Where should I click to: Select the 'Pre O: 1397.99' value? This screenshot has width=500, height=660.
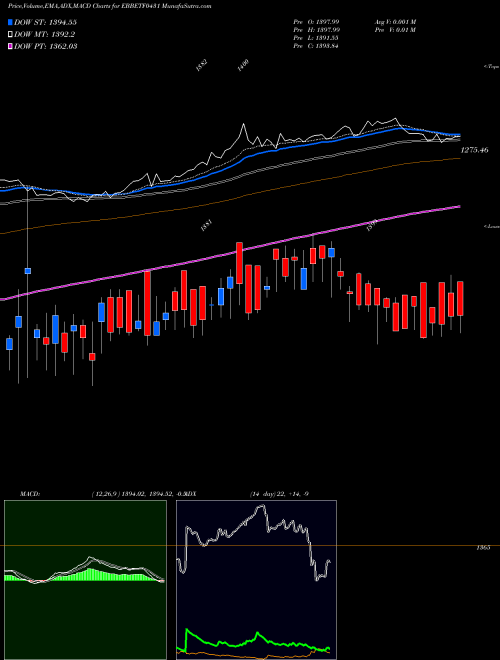[x=316, y=21]
